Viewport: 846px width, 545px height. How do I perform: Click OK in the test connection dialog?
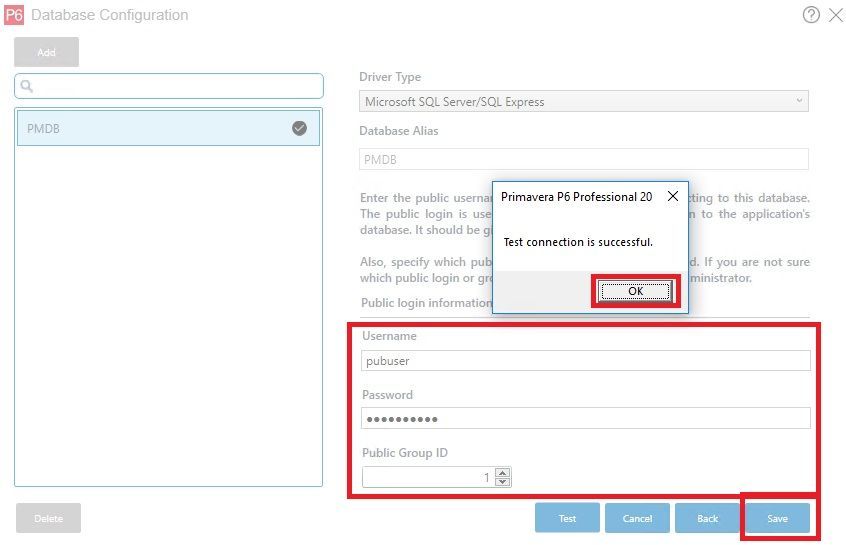click(x=635, y=291)
